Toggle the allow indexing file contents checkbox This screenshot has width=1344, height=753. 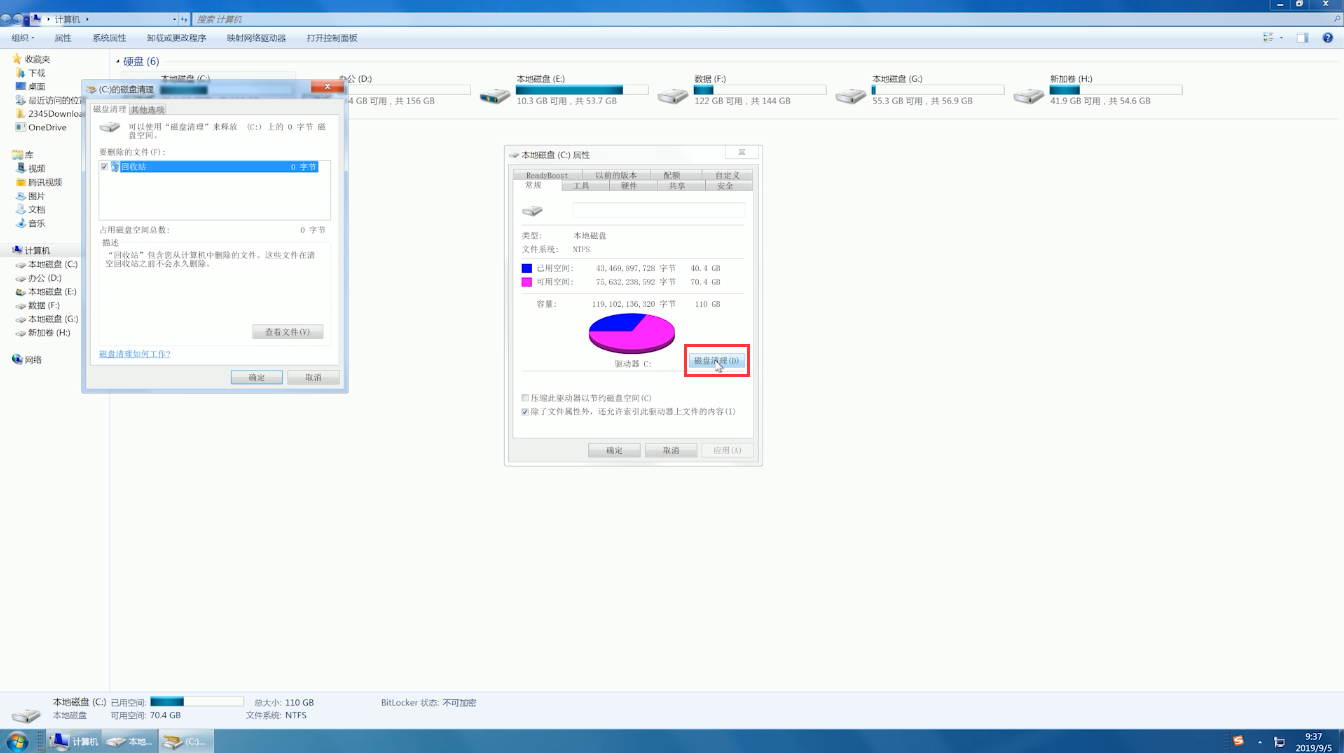[x=525, y=411]
